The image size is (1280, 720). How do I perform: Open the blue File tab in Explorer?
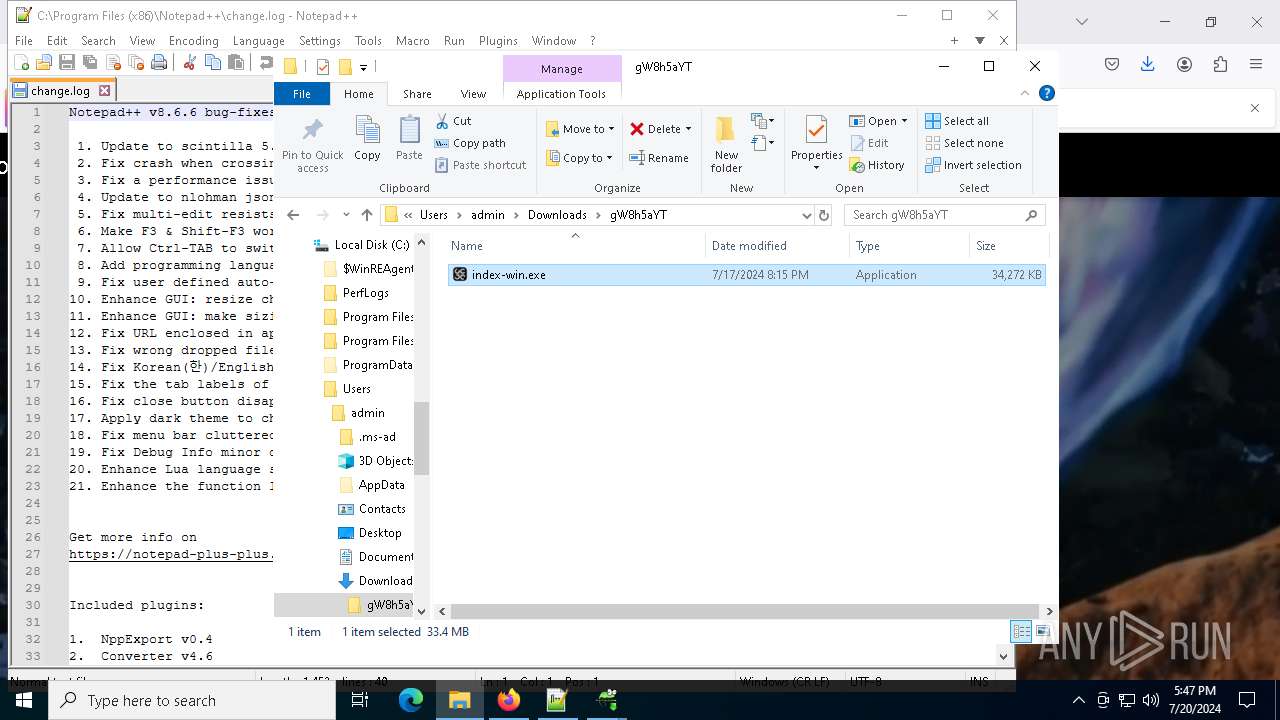[x=302, y=94]
